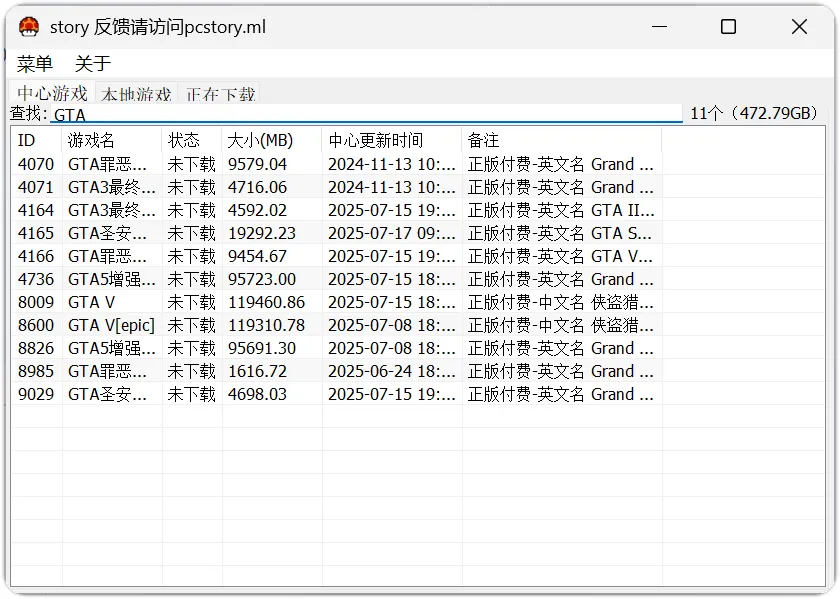This screenshot has width=840, height=599.
Task: Focus the 查找 search field containing GTA
Action: coord(366,114)
